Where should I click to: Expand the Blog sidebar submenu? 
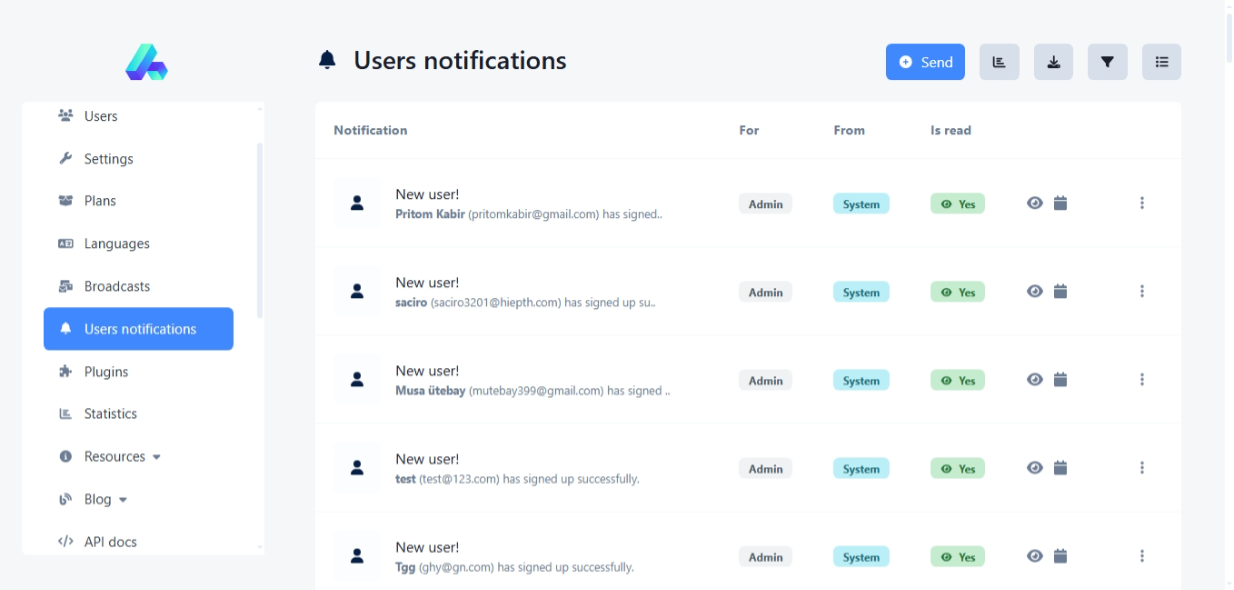click(105, 499)
